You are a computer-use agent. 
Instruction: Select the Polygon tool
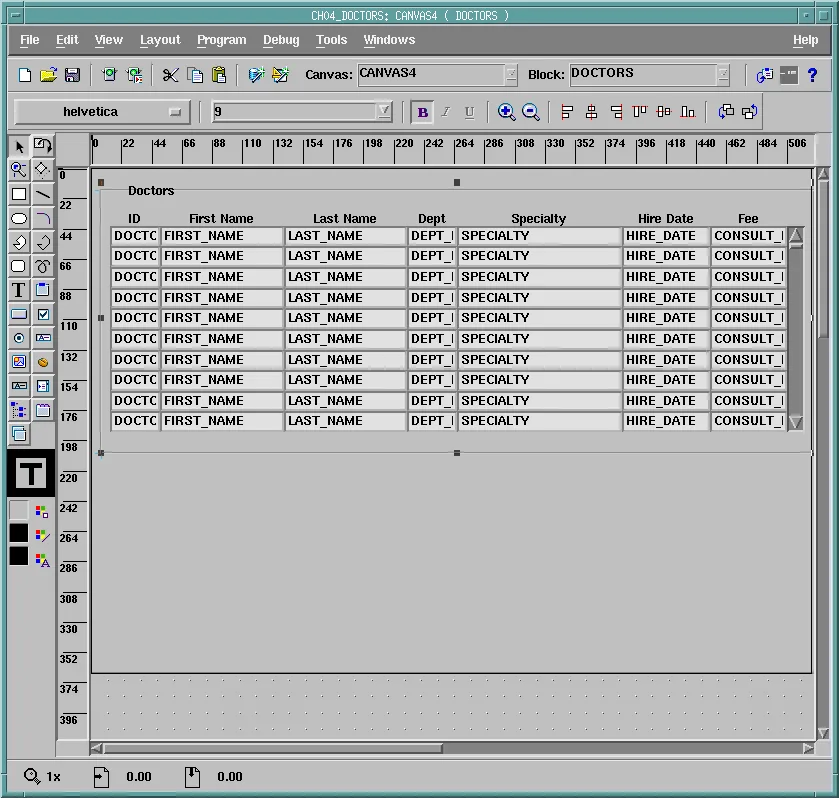(19, 242)
